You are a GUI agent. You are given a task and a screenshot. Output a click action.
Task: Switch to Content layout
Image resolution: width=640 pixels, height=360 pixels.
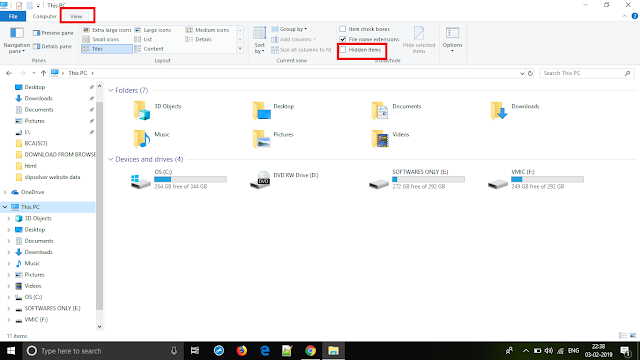tap(149, 49)
